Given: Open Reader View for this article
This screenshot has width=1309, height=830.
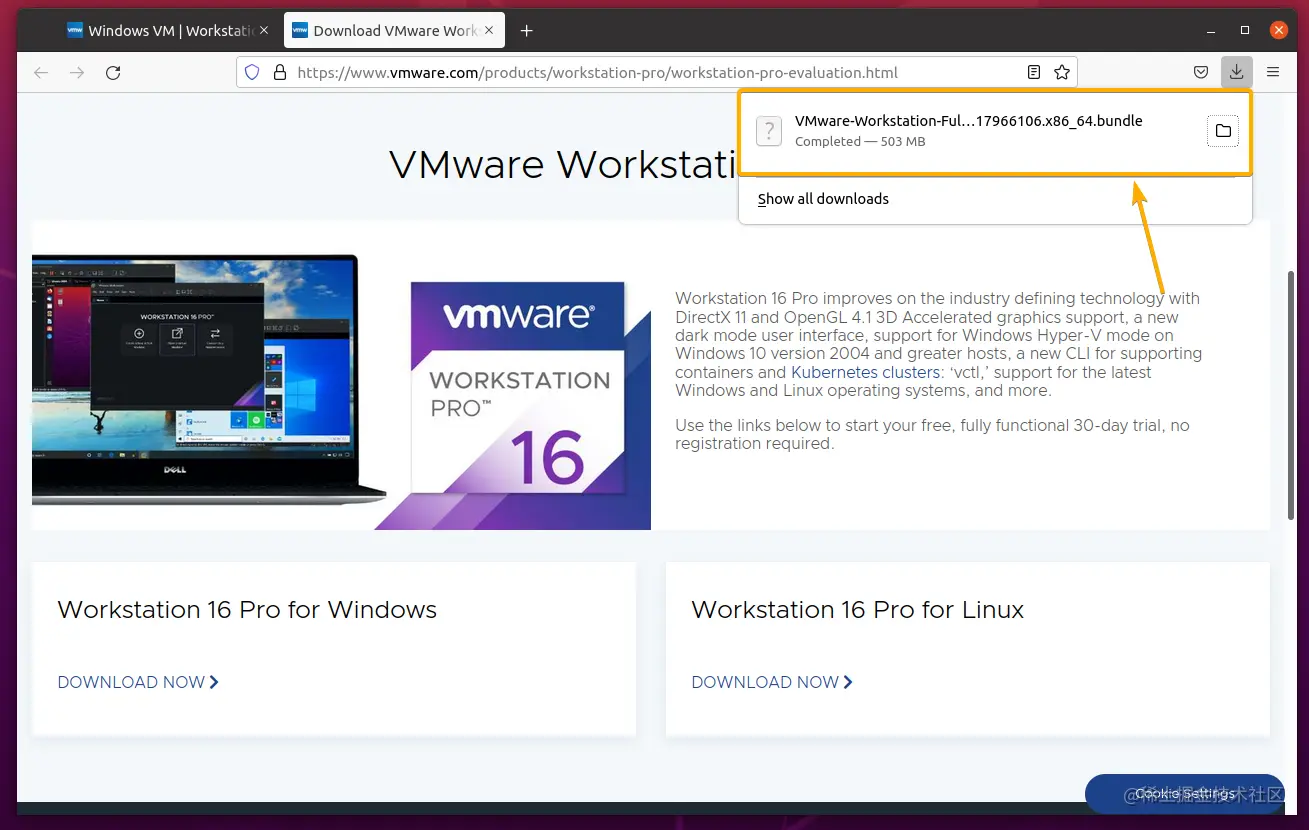Looking at the screenshot, I should (1034, 72).
